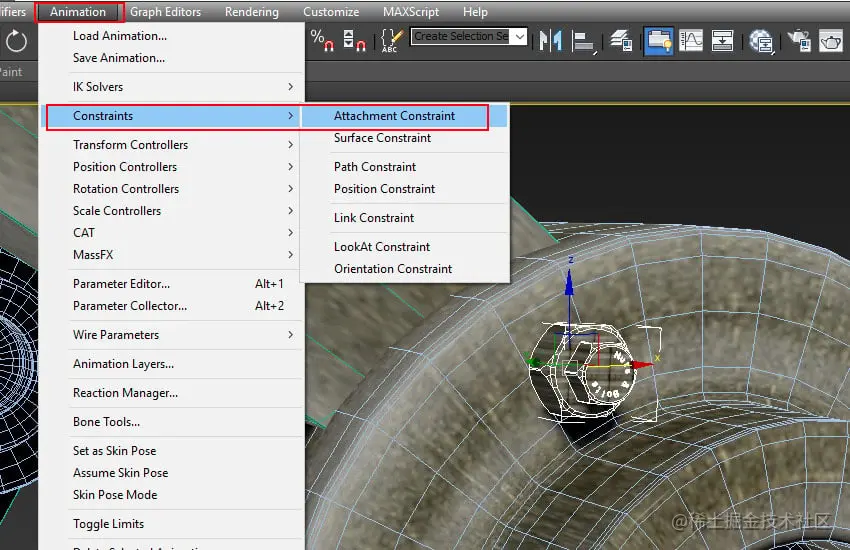
Task: Toggle the Spinner Snap icon
Action: point(353,40)
